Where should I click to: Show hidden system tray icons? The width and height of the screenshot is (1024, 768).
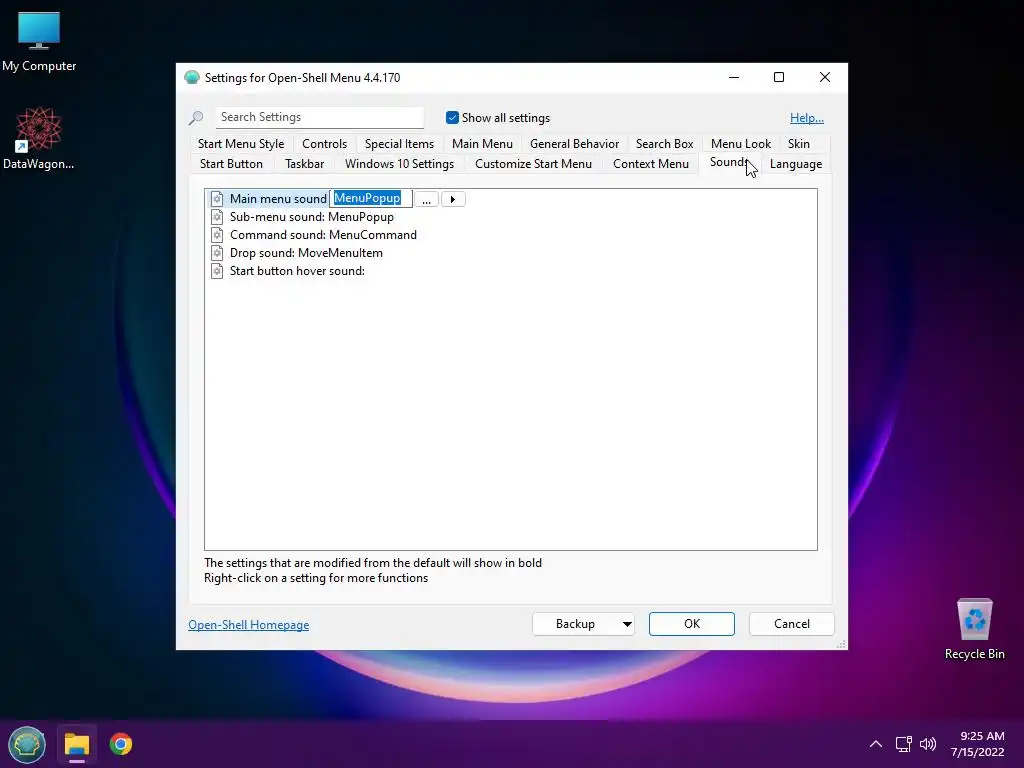[876, 744]
